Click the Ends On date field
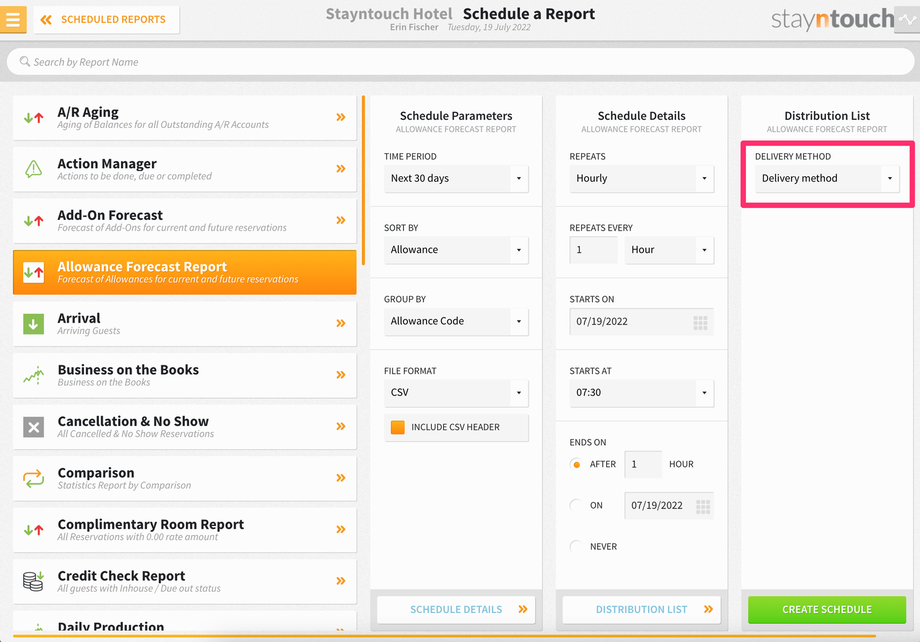 (x=669, y=506)
